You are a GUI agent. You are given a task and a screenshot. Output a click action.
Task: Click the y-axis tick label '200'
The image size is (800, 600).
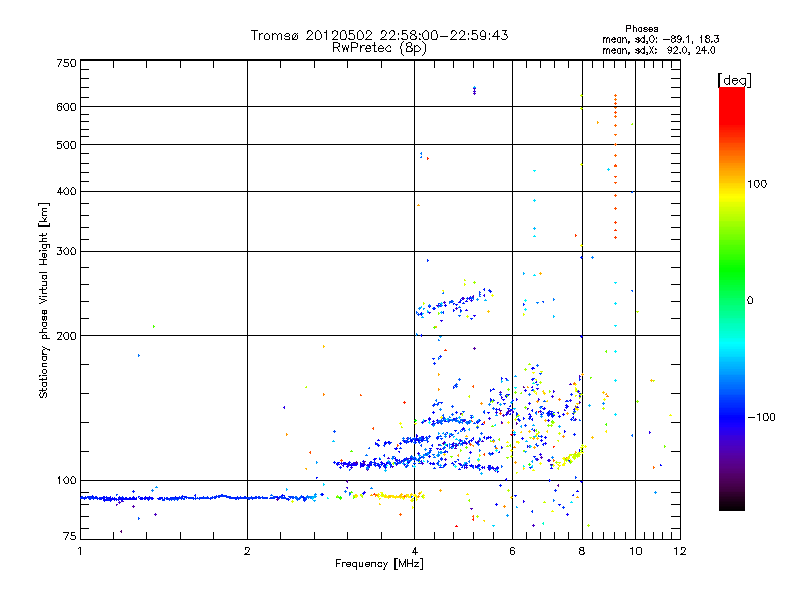click(66, 336)
